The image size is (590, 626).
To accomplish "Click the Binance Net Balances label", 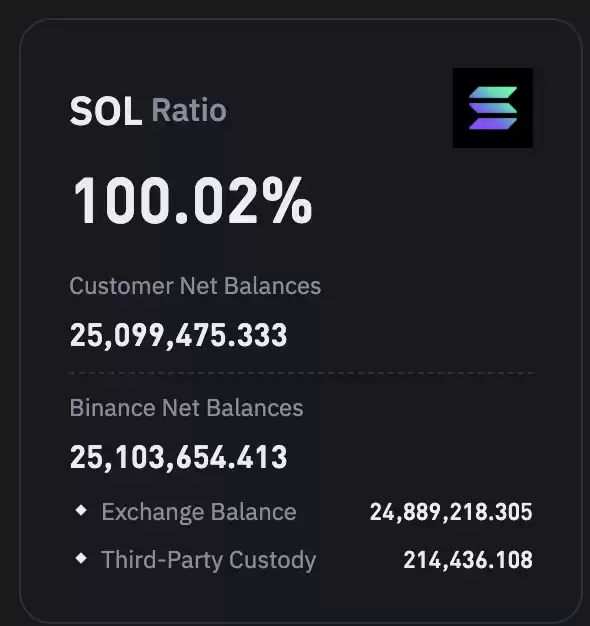I will pos(186,408).
